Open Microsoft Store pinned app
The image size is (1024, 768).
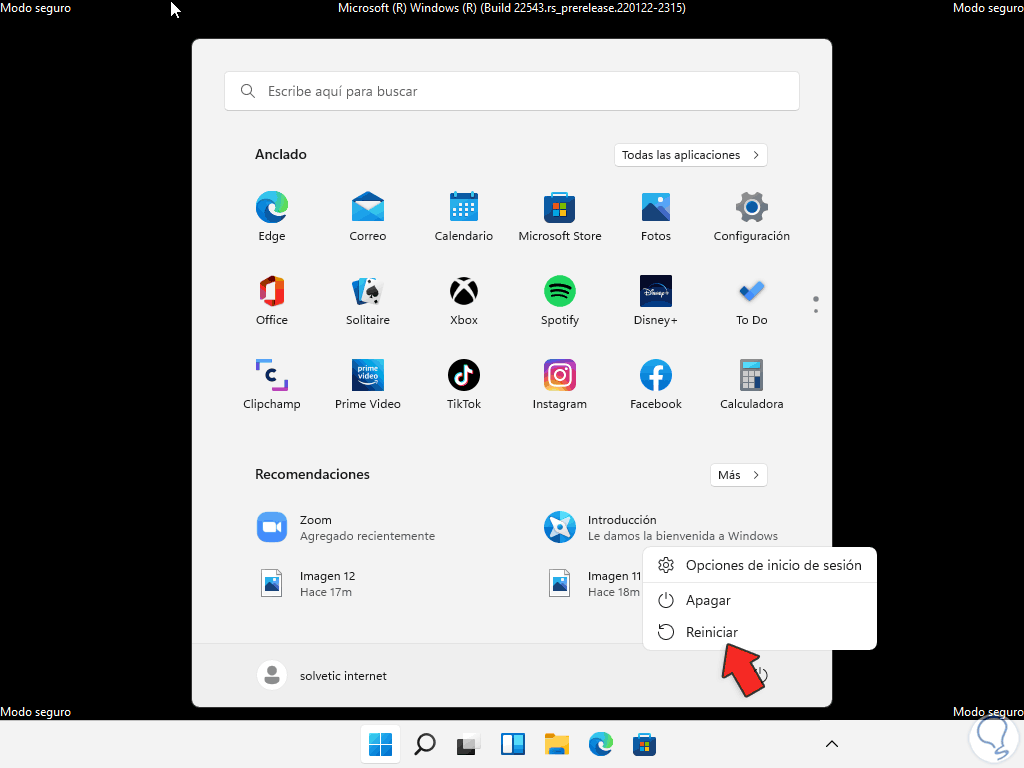[x=560, y=217]
